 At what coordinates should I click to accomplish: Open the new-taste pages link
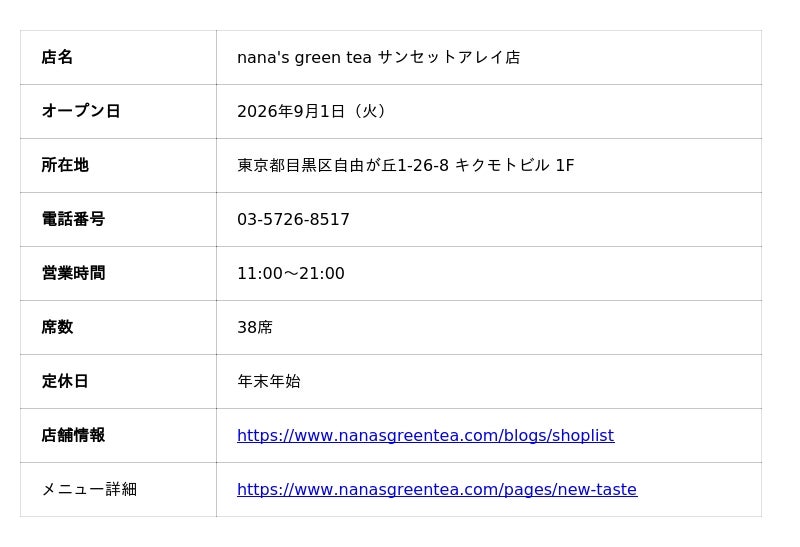point(437,489)
